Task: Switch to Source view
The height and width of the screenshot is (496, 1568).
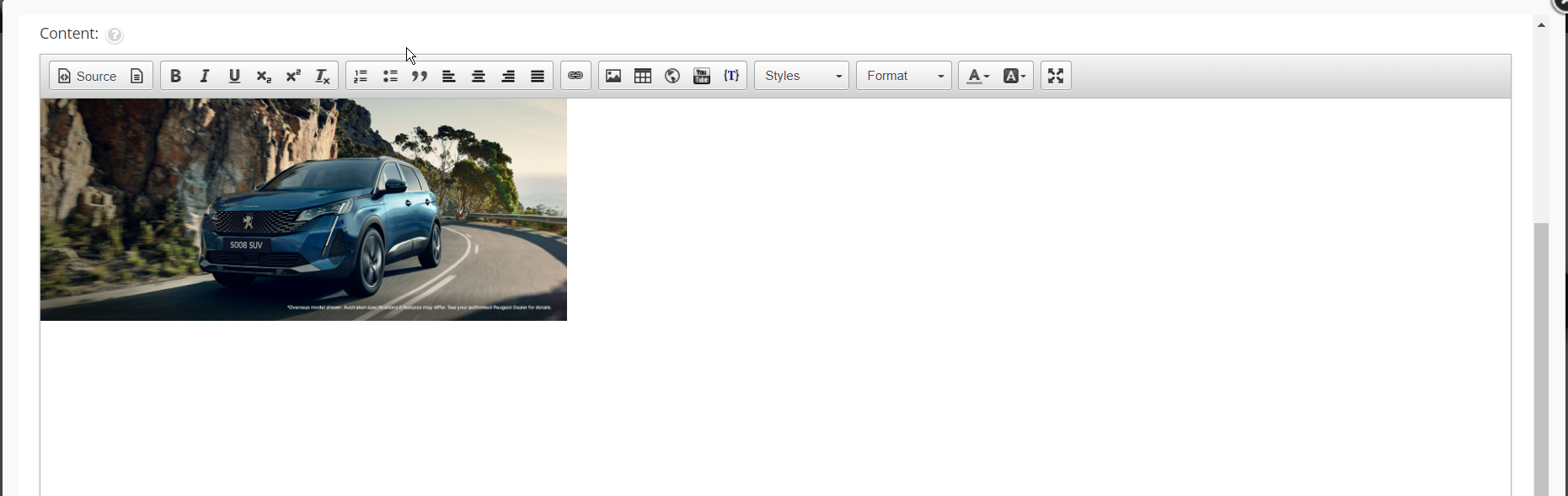Action: coord(88,76)
